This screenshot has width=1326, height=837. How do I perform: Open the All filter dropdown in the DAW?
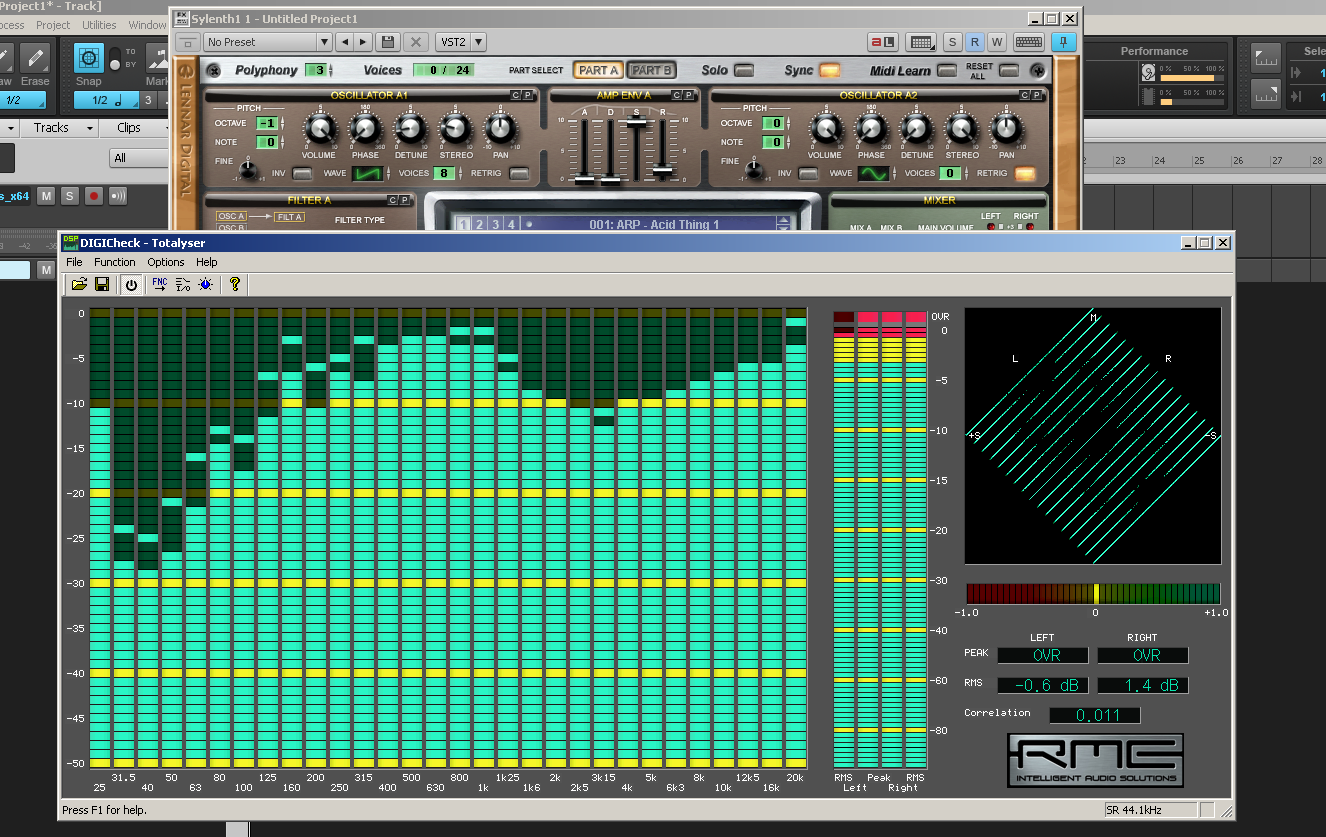pyautogui.click(x=137, y=158)
